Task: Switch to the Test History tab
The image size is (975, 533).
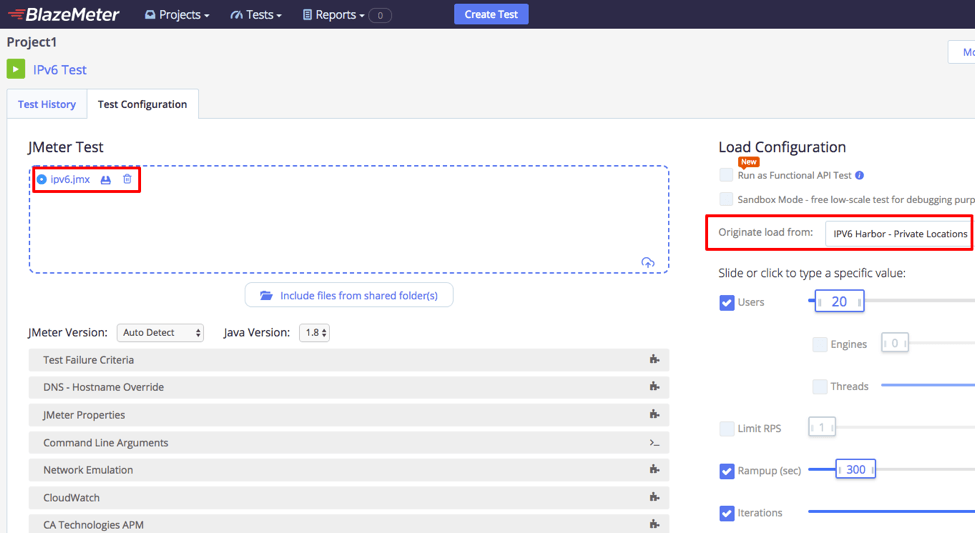Action: [47, 104]
